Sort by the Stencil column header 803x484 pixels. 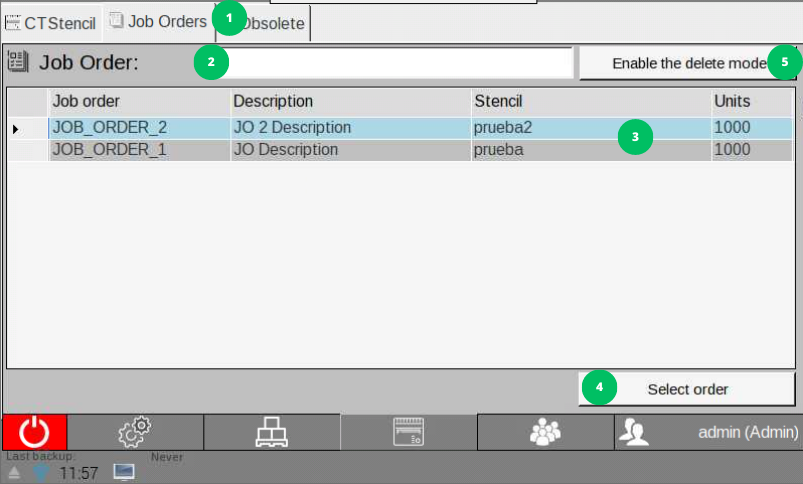click(590, 101)
